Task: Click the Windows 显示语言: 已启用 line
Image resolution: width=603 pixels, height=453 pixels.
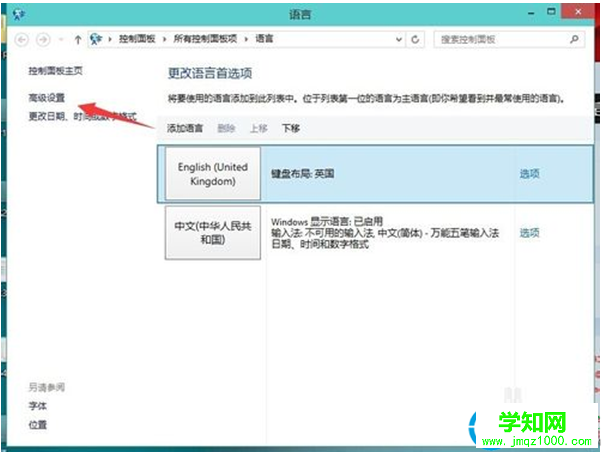Action: pos(327,222)
